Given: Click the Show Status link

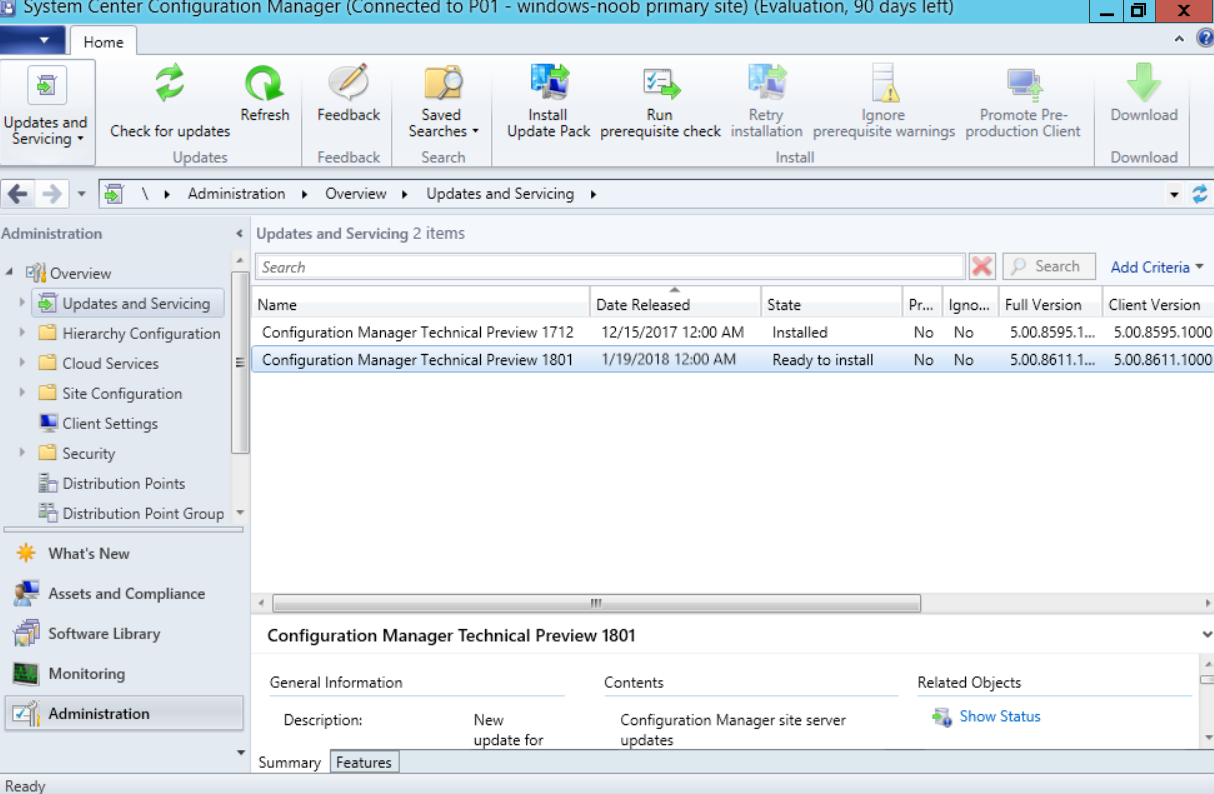Looking at the screenshot, I should coord(1000,716).
